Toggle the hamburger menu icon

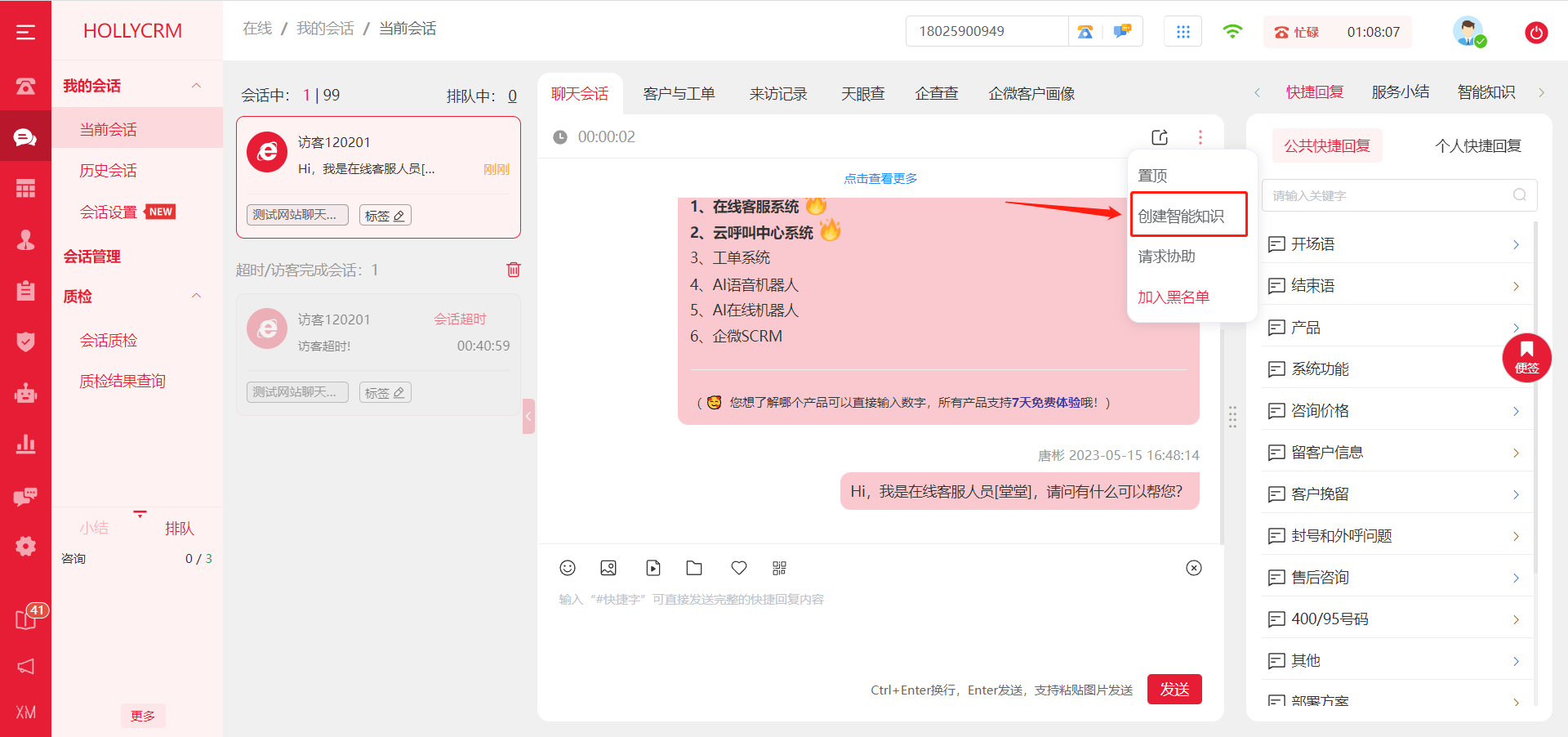pos(25,32)
